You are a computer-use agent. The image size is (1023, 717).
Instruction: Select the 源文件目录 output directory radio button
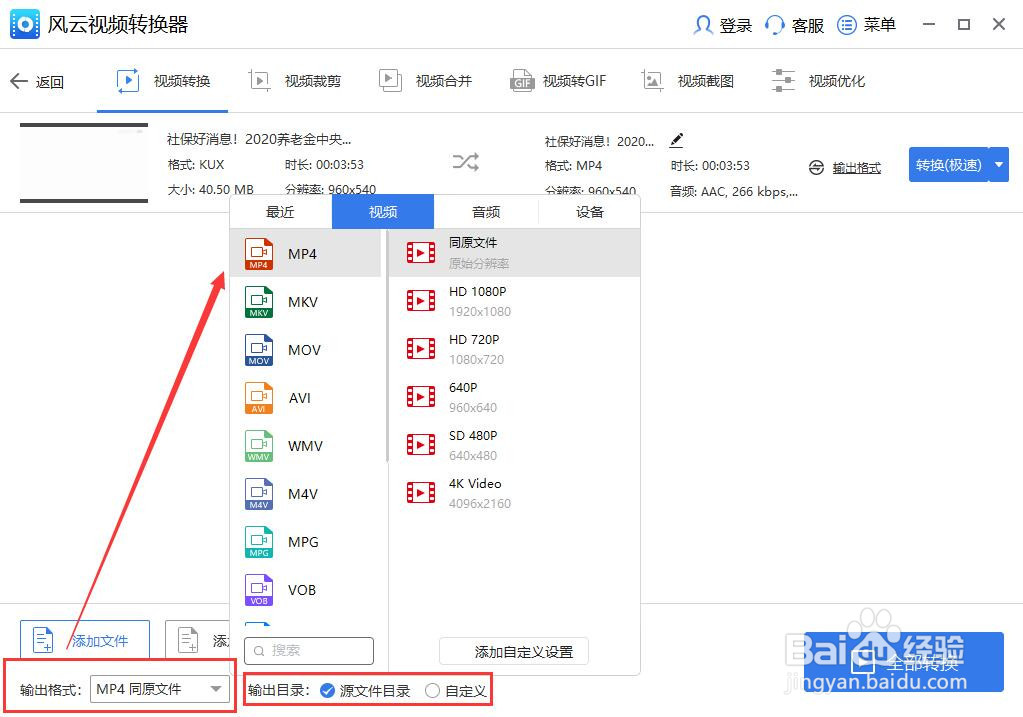tap(329, 689)
